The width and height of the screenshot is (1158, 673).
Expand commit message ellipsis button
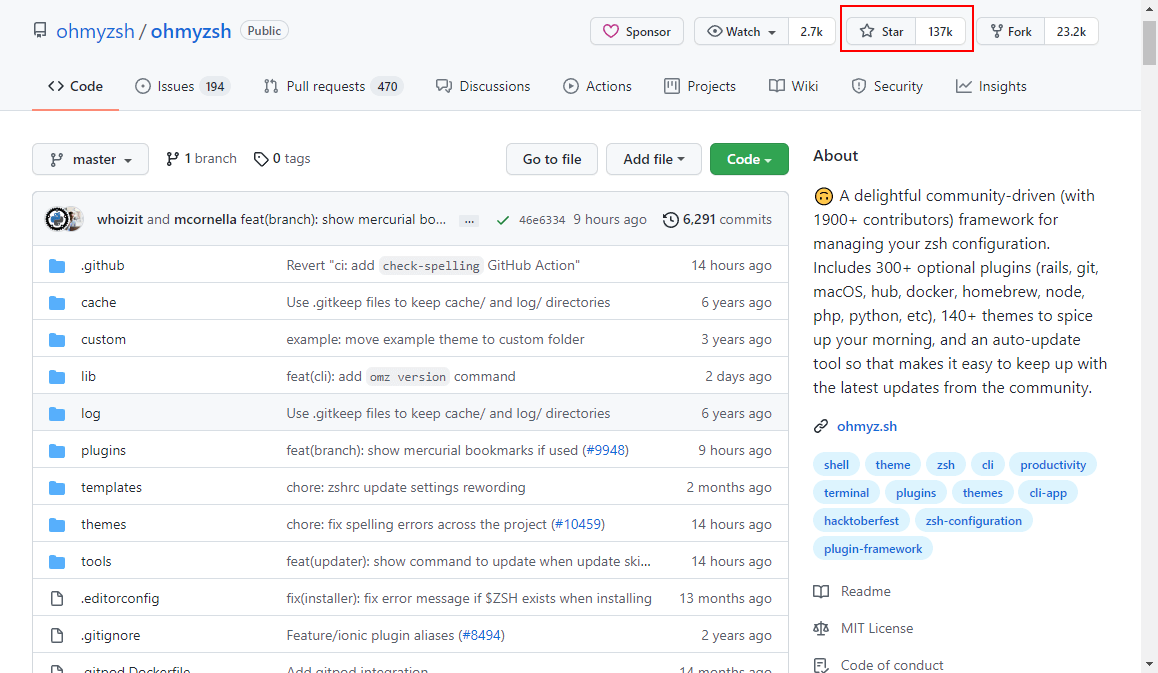tap(469, 220)
